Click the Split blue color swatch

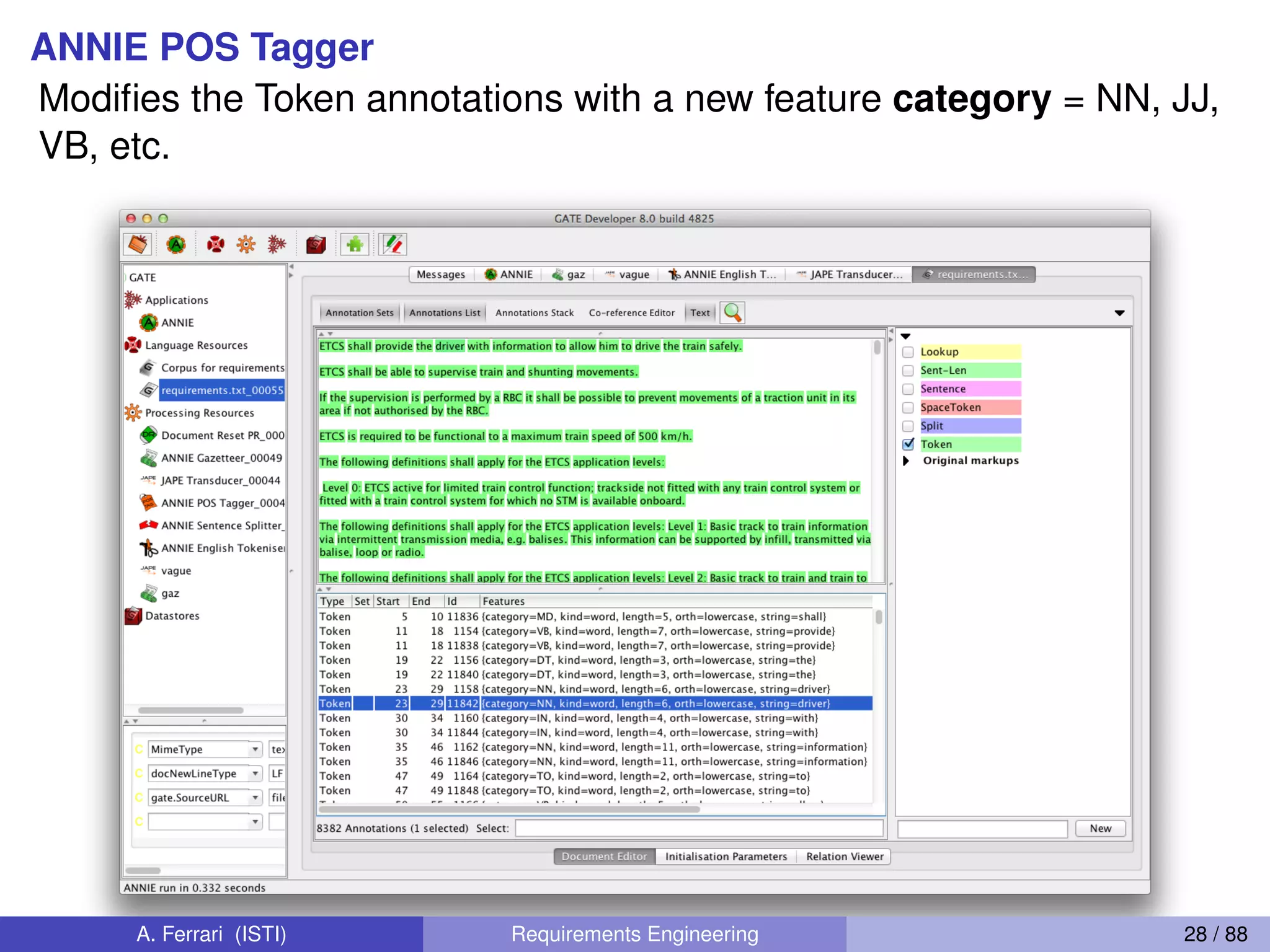tap(970, 426)
